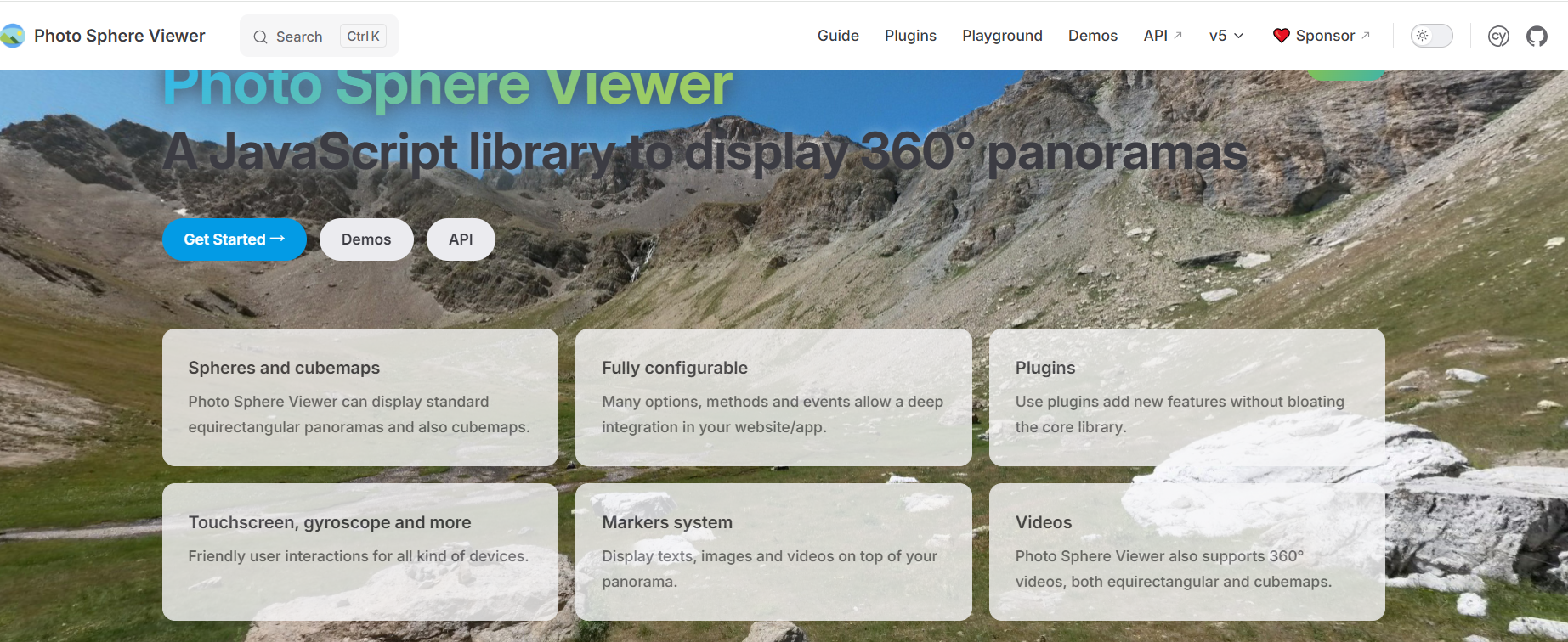Image resolution: width=1568 pixels, height=642 pixels.
Task: Click the Plugins feature card heading
Action: coord(1045,368)
